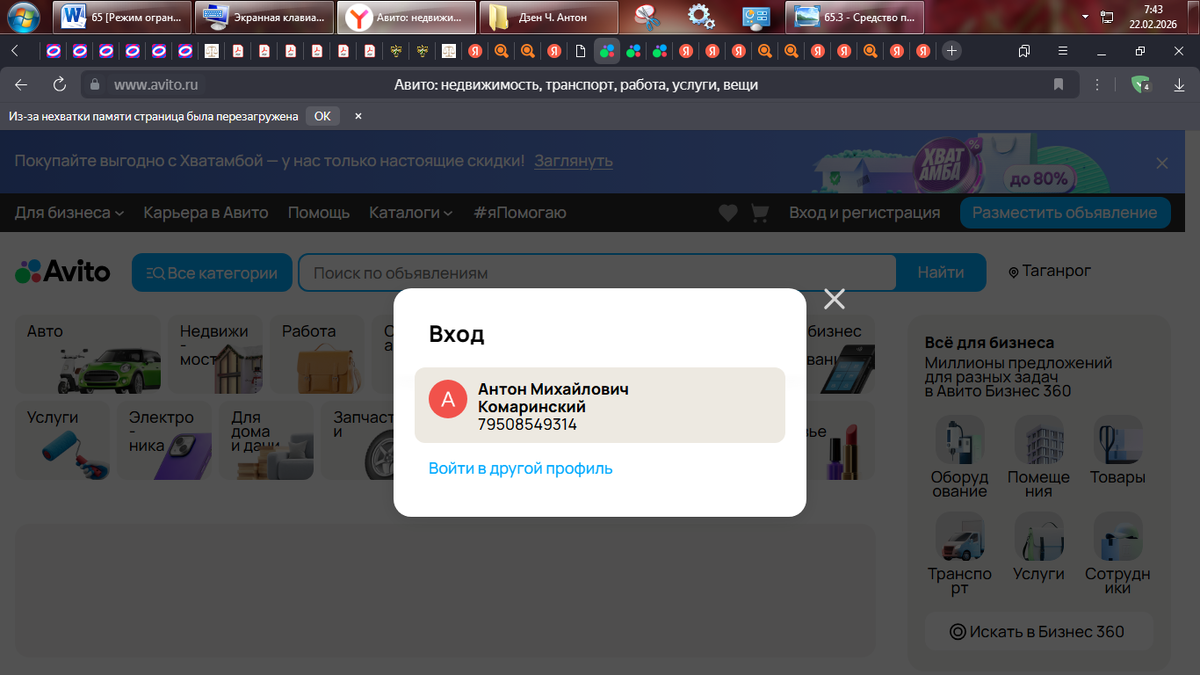Open the Windows Start menu
This screenshot has width=1200, height=675.
(24, 17)
